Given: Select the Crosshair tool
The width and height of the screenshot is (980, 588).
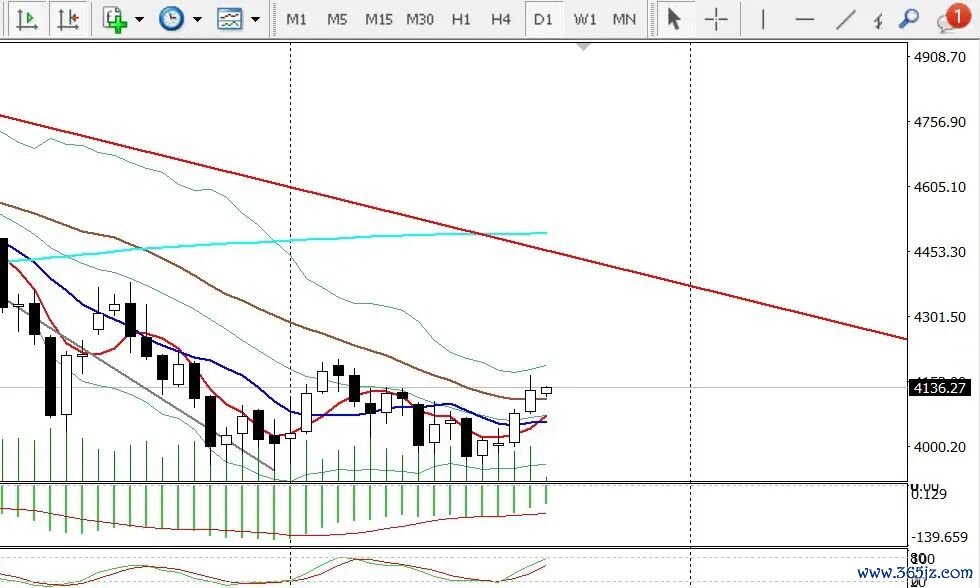Looking at the screenshot, I should [716, 19].
